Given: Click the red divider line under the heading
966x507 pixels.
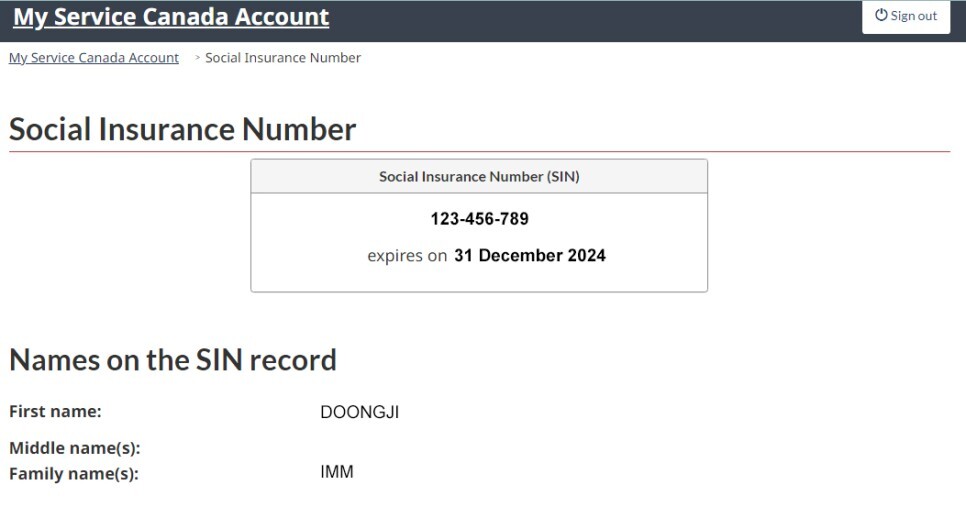Looking at the screenshot, I should (x=600, y=152).
